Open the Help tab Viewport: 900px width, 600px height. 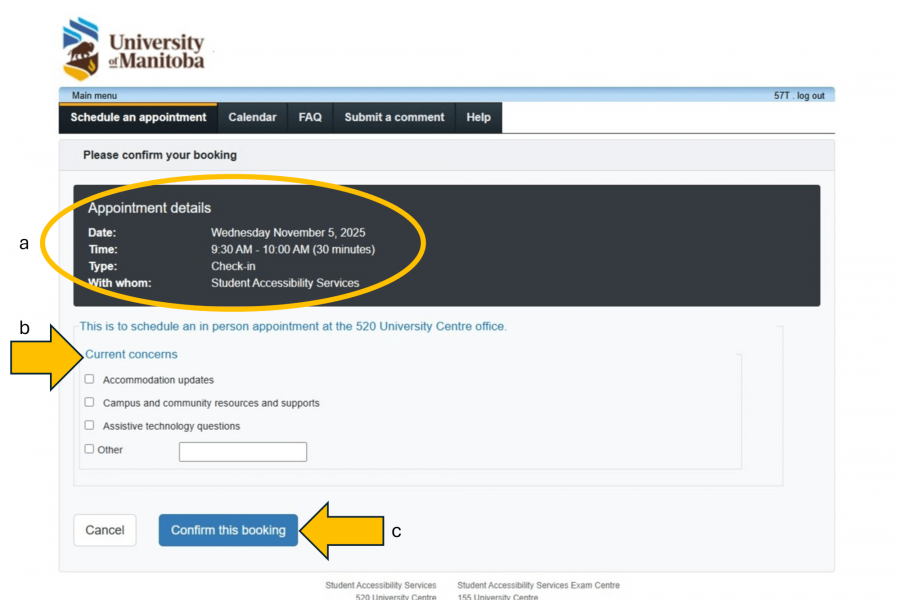click(x=478, y=118)
